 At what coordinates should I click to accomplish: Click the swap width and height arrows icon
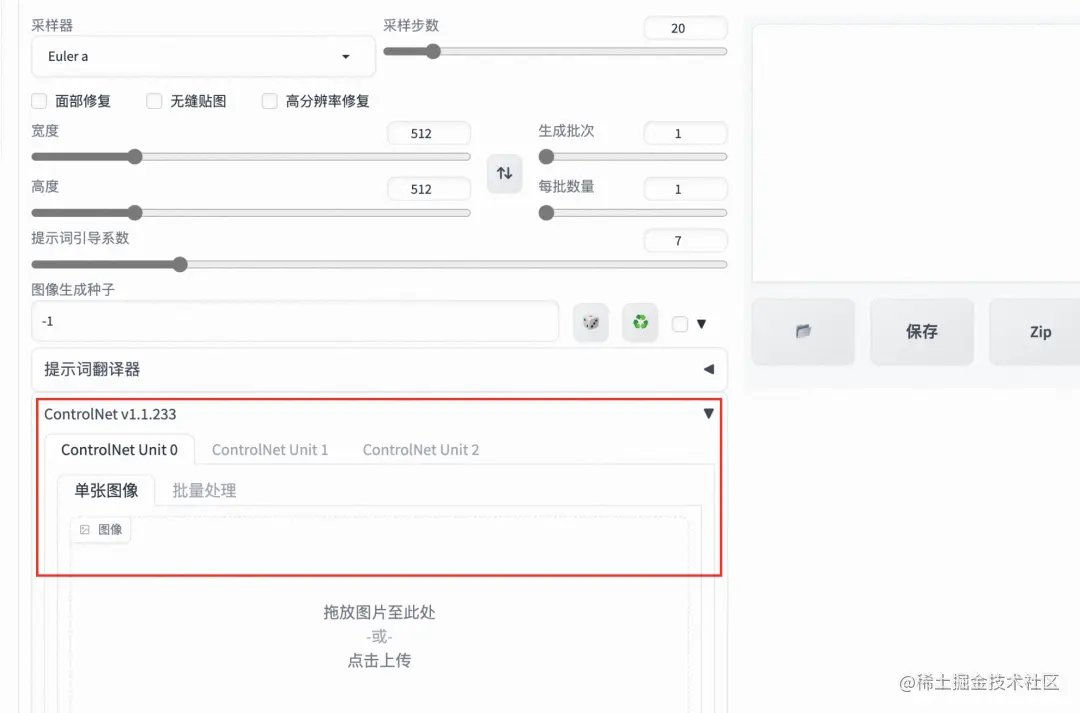tap(504, 173)
